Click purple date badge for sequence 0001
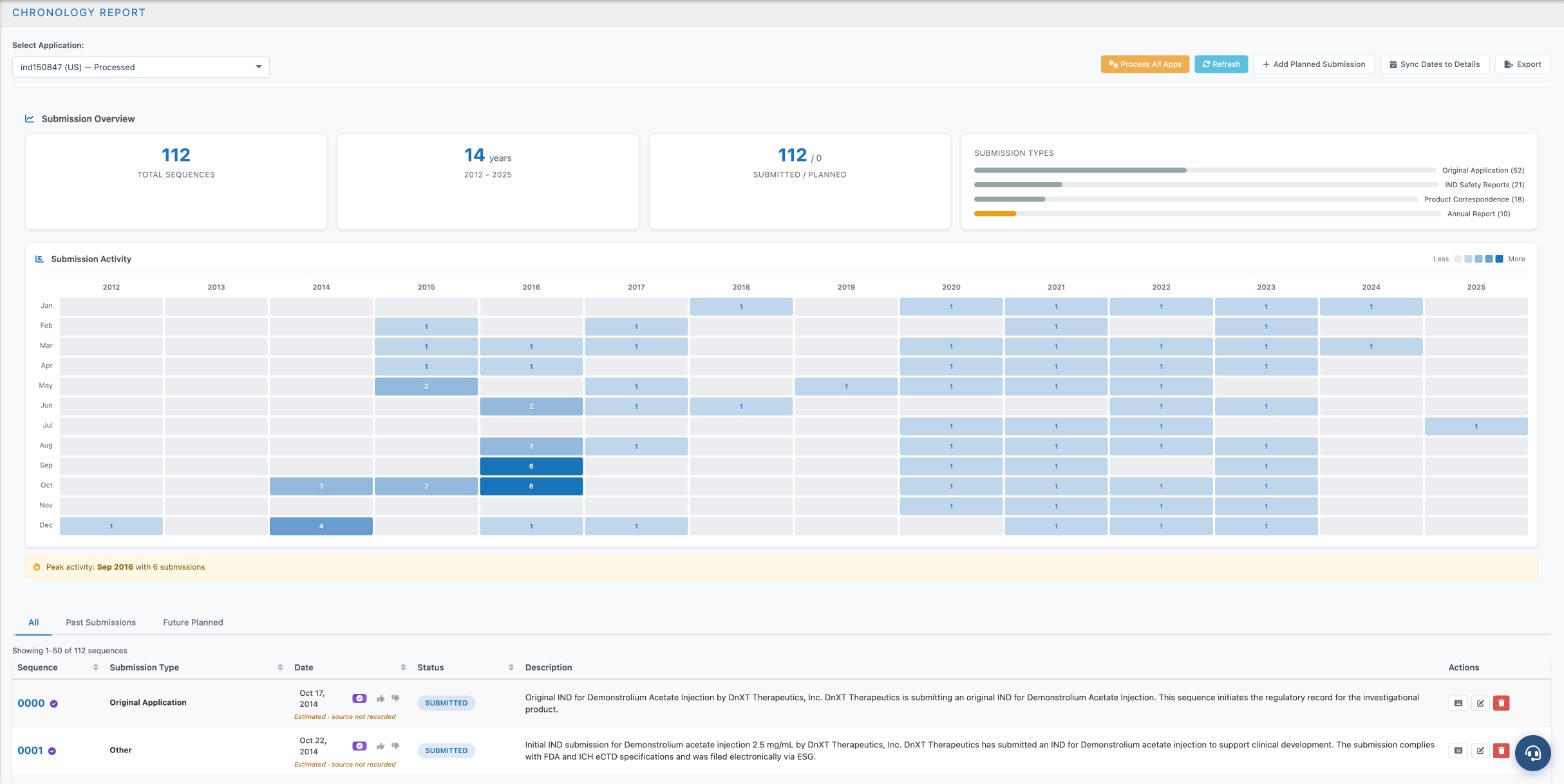 pos(360,746)
